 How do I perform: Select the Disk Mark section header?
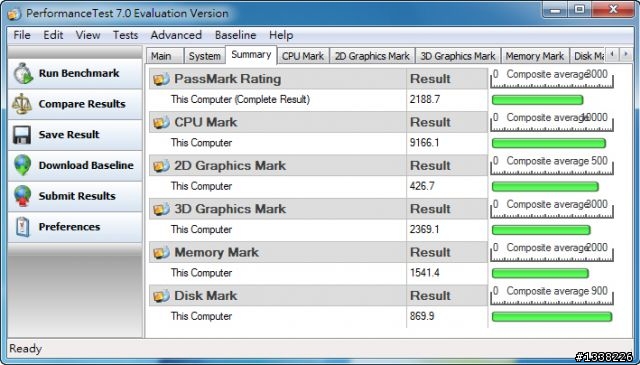tap(318, 296)
